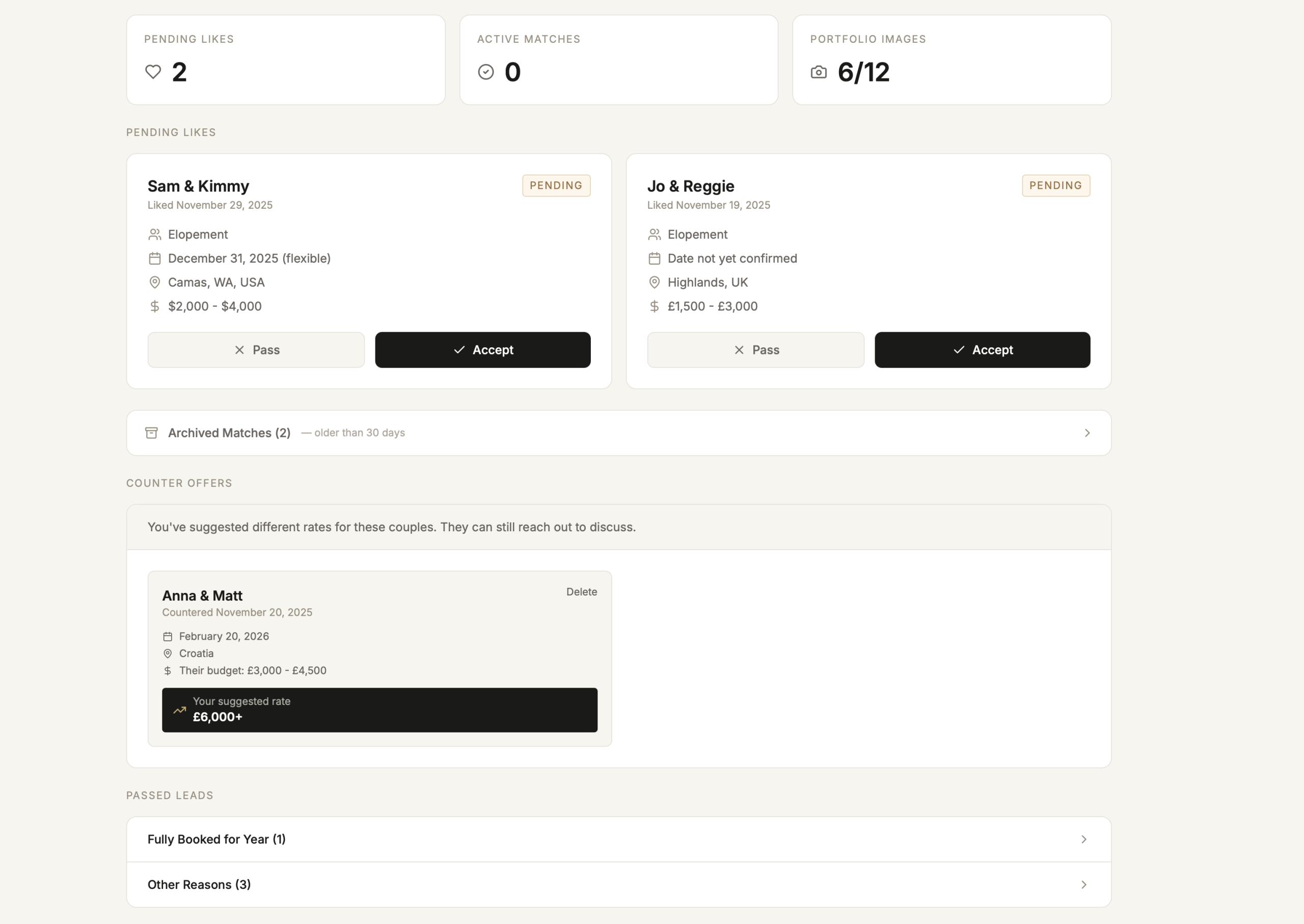Delete the Anna & Matt counter offer

click(x=582, y=592)
